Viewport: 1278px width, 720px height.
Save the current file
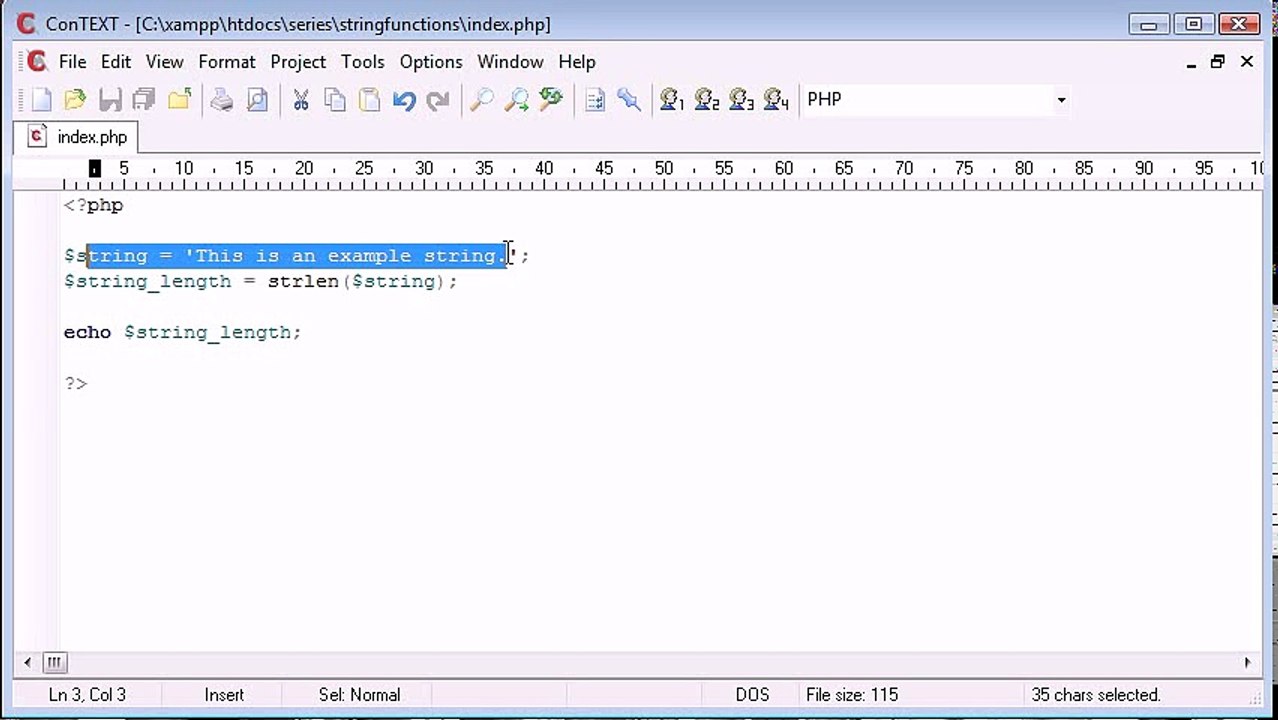pyautogui.click(x=110, y=99)
